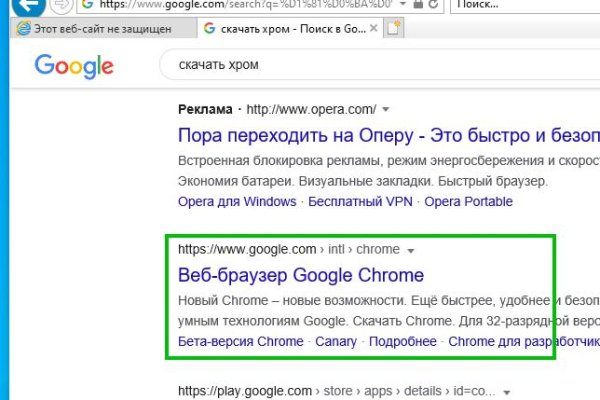The height and width of the screenshot is (400, 600).
Task: Switch to the 'Этот веб-сайт не защищен' tab
Action: [96, 29]
